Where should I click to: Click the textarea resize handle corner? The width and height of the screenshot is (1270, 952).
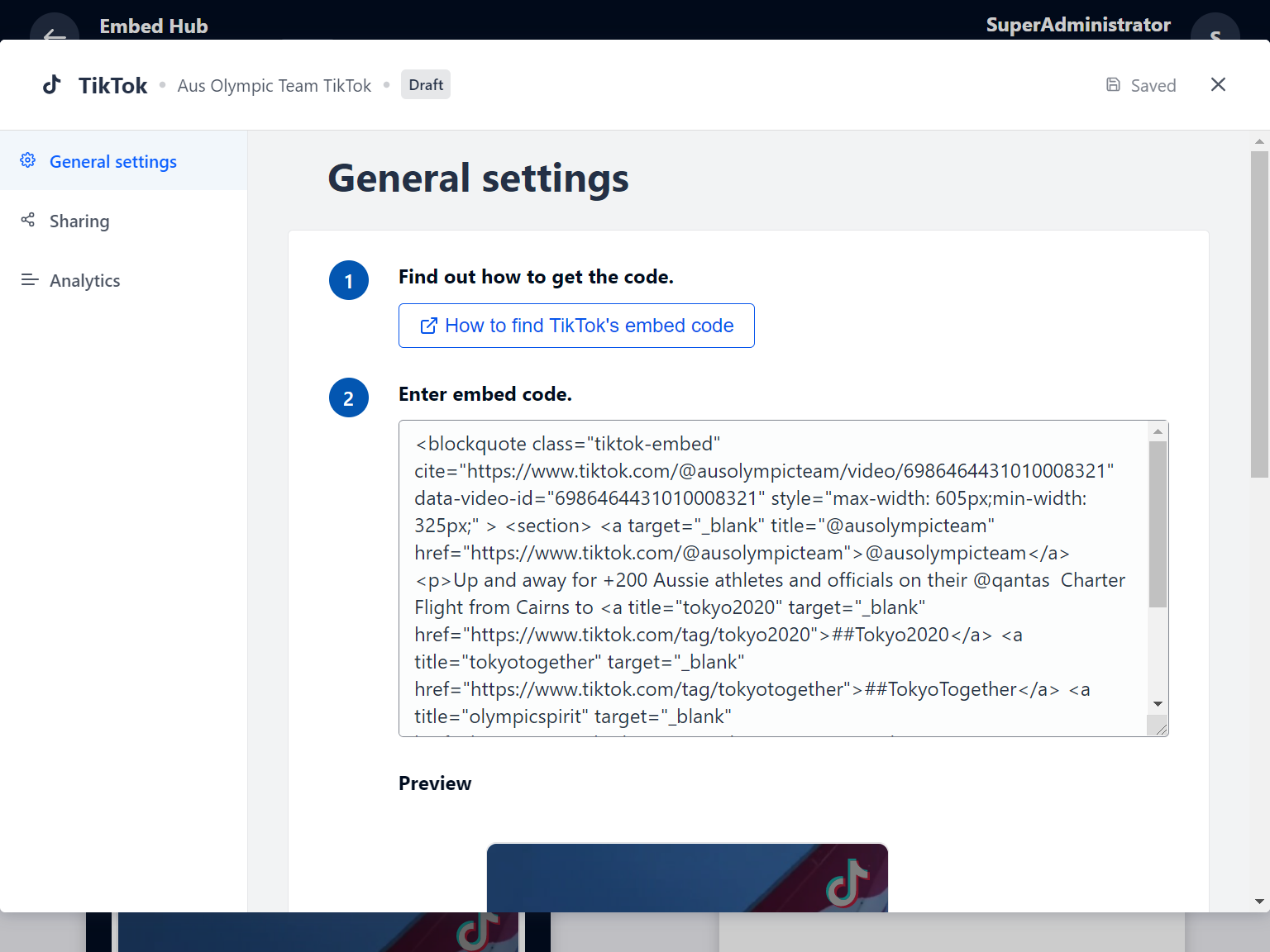click(x=1161, y=728)
